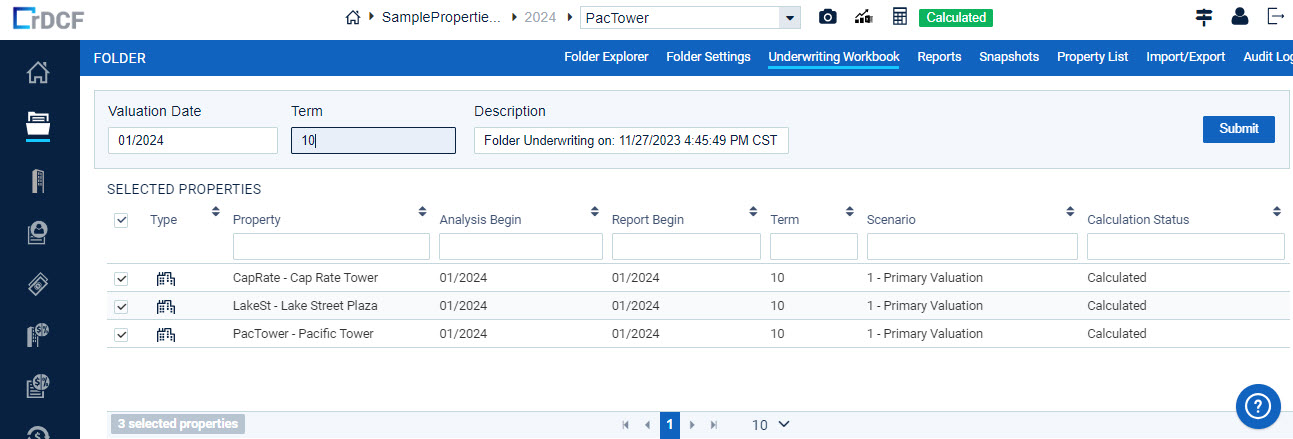Click the chart analytics icon
Viewport: 1293px width, 439px height.
pyautogui.click(x=864, y=18)
